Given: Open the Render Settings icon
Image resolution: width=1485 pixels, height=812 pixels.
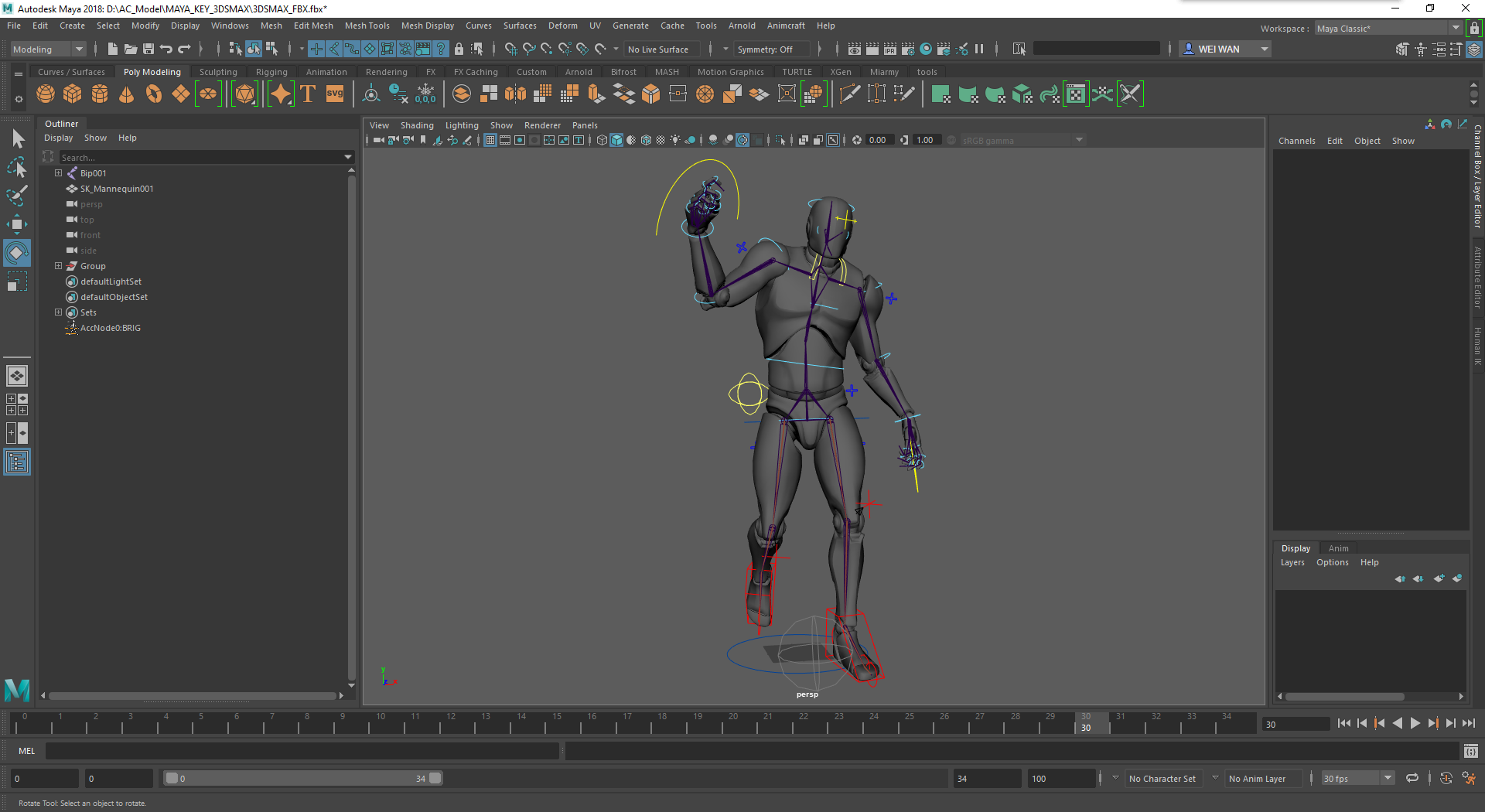Looking at the screenshot, I should [908, 49].
